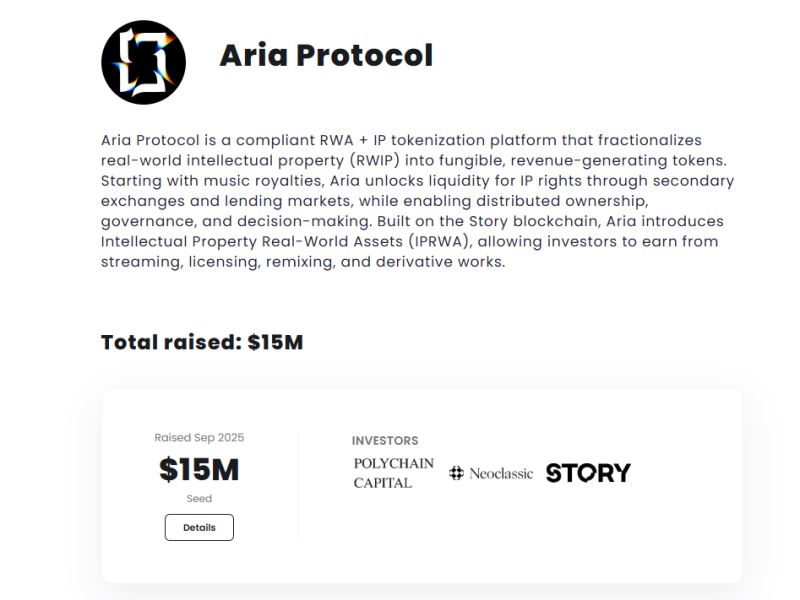This screenshot has width=800, height=600.
Task: Select the '$15M' funding amount text
Action: coord(199,468)
